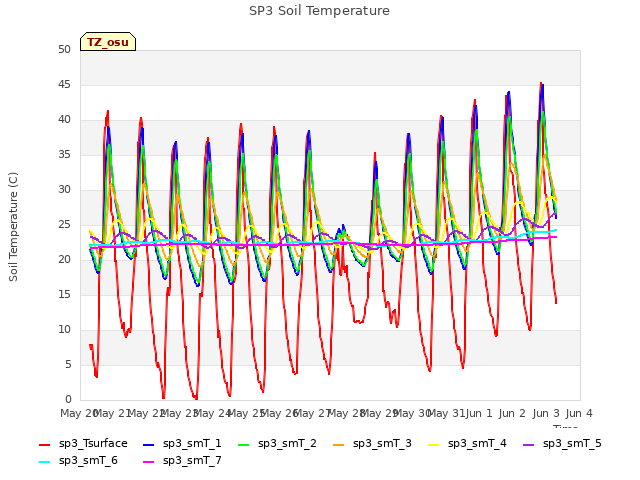Click the 25 y-axis tick label
Image resolution: width=640 pixels, height=480 pixels.
click(64, 224)
